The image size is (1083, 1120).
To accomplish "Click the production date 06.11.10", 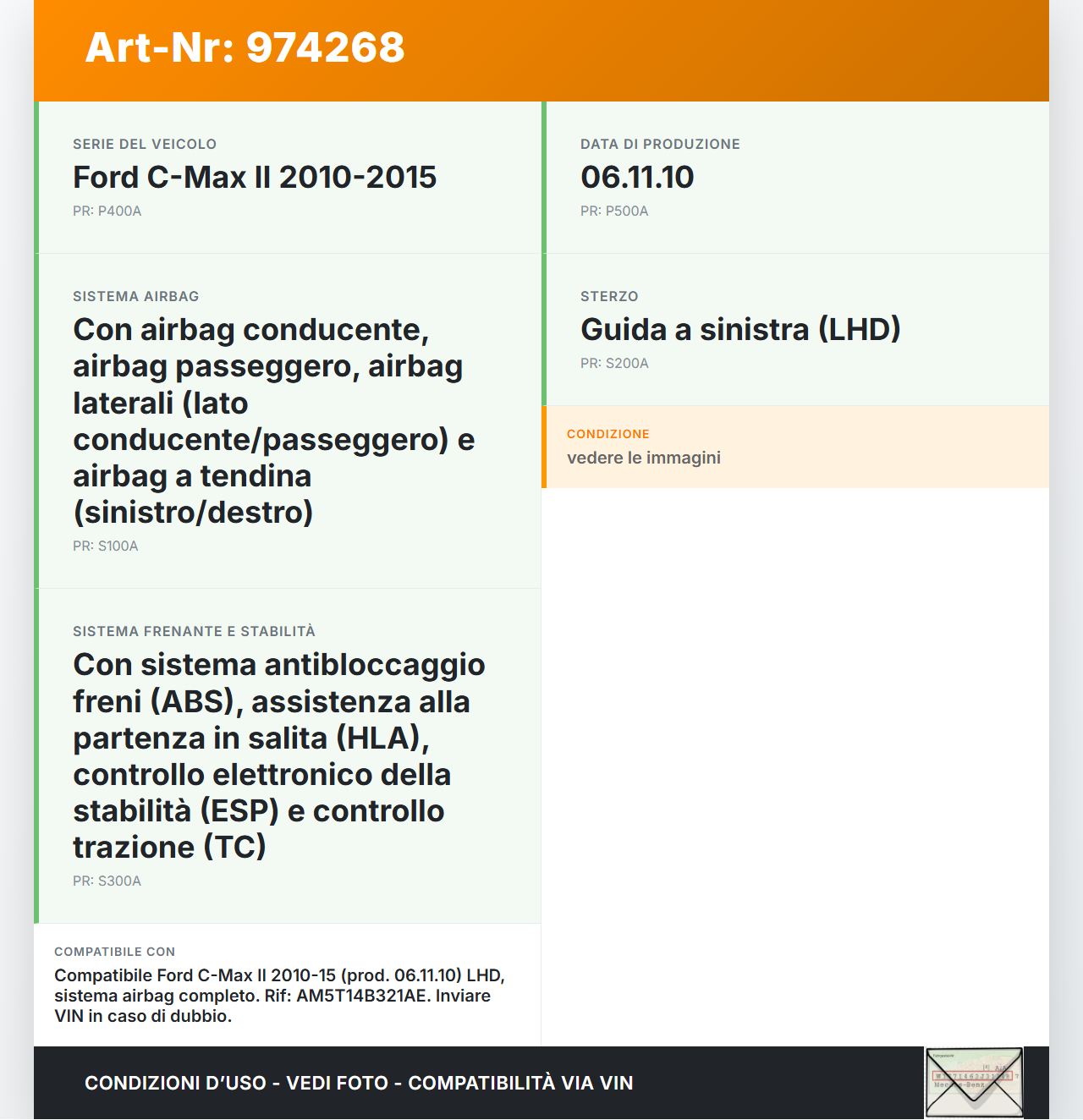I will [x=637, y=177].
